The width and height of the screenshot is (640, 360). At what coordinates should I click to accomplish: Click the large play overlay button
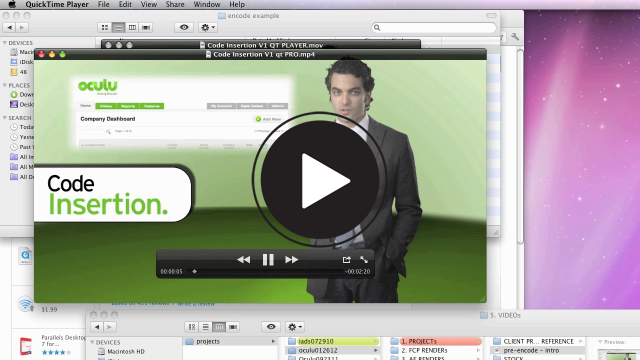tap(319, 180)
